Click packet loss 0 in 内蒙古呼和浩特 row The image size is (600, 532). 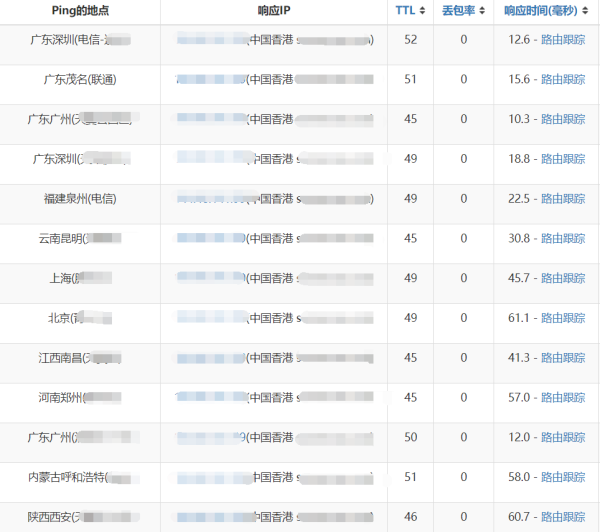[x=463, y=477]
